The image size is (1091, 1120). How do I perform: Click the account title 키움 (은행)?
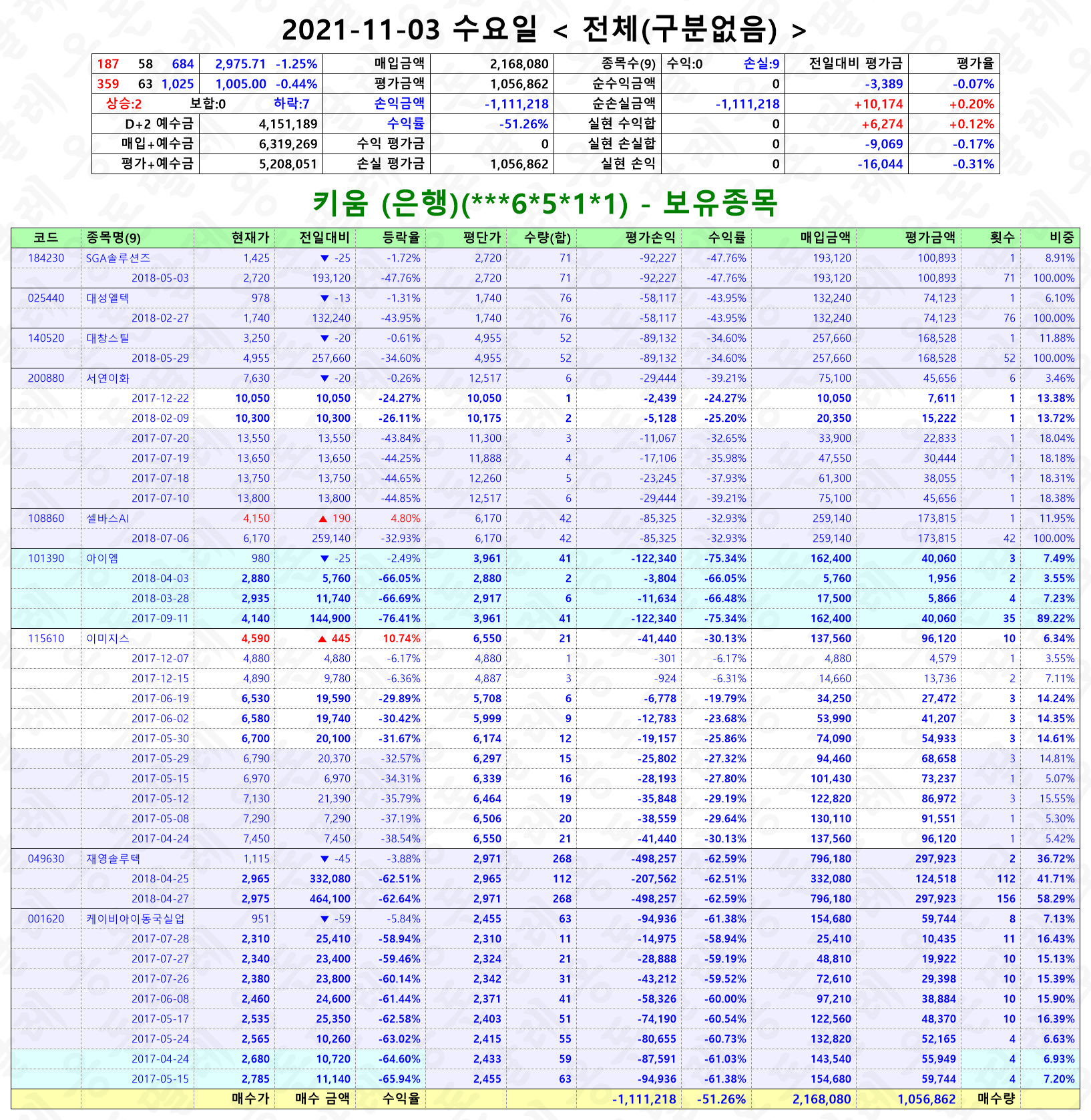[x=387, y=203]
